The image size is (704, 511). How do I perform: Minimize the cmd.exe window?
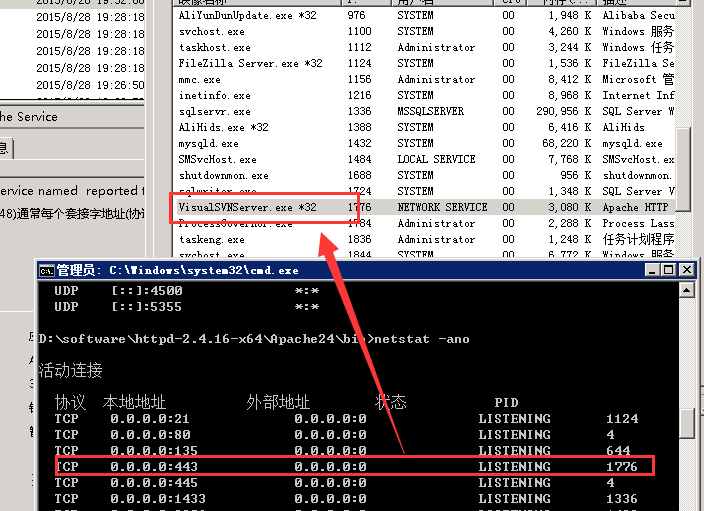click(x=652, y=270)
